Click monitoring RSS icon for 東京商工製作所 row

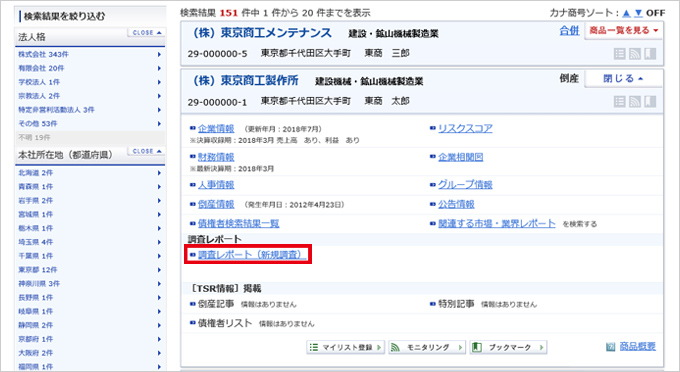[x=635, y=101]
